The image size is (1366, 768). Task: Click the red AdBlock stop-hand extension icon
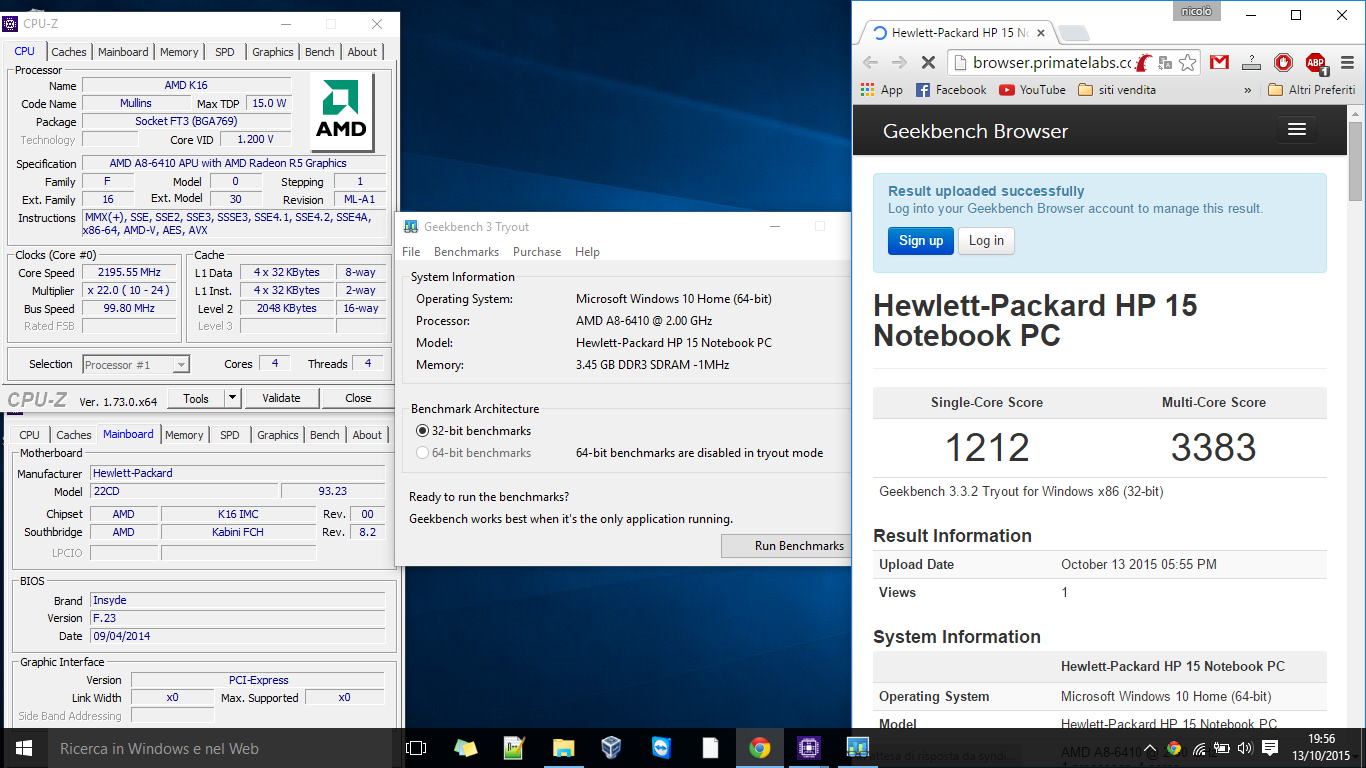(x=1283, y=62)
